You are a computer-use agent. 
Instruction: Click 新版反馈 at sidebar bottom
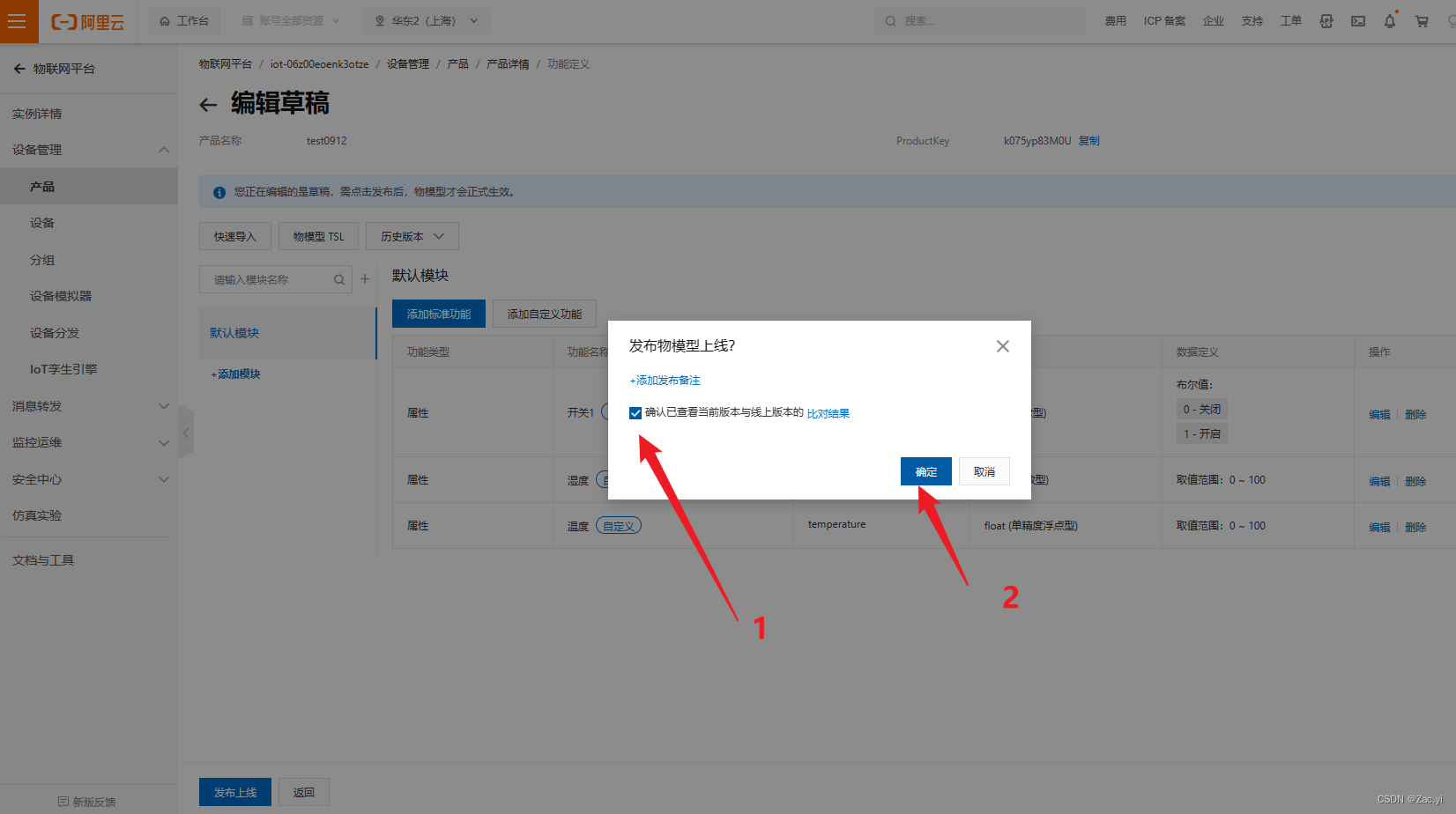pos(87,802)
